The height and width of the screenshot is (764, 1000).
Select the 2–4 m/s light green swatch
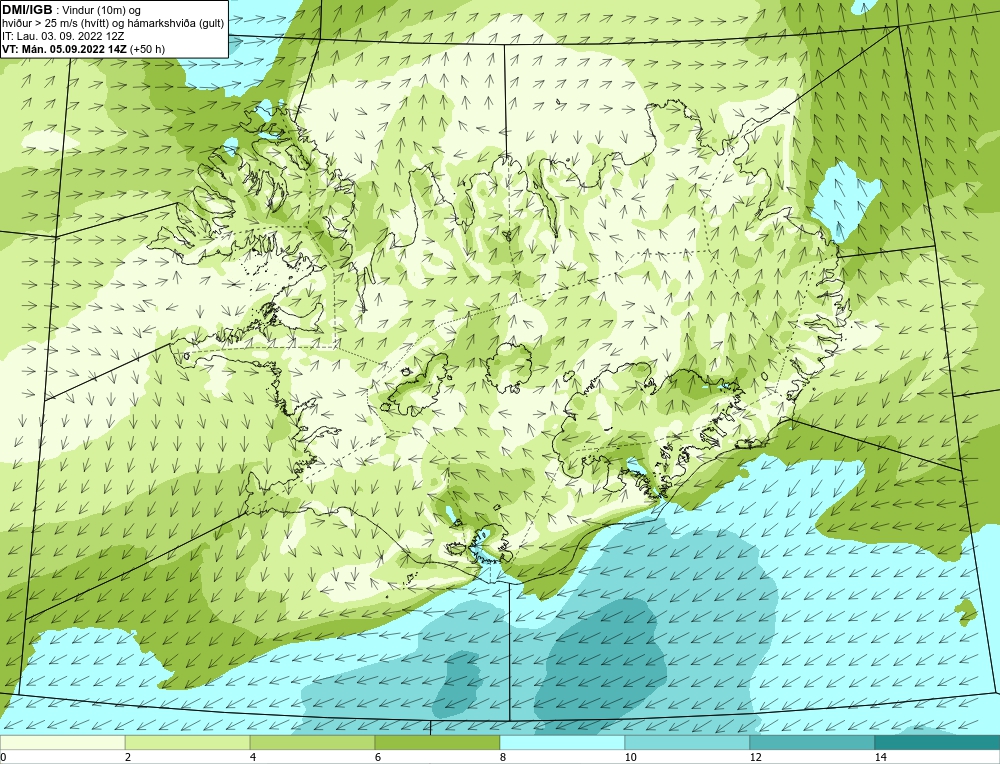coord(188,742)
